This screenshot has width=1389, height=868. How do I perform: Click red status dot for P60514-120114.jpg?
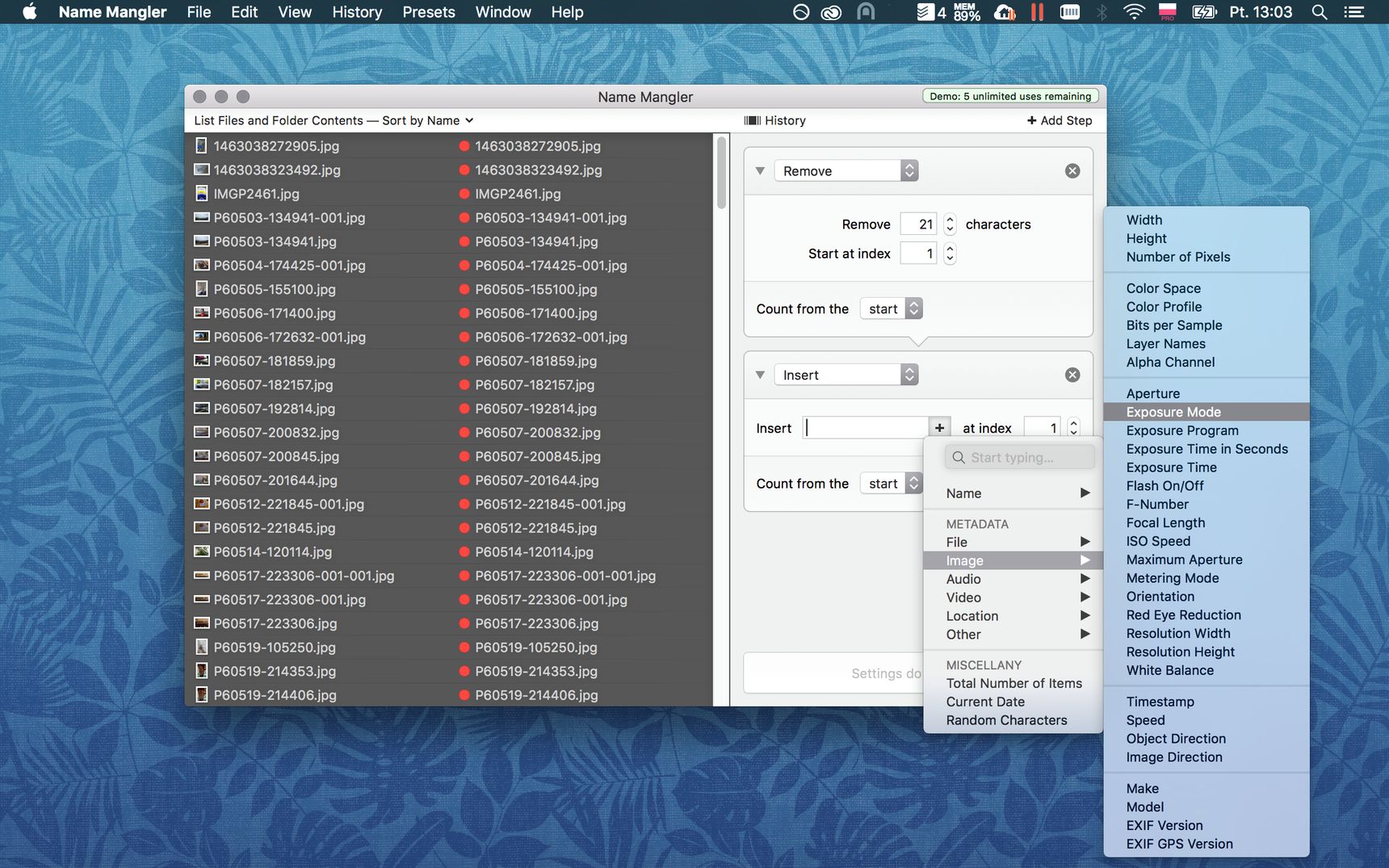(x=464, y=552)
